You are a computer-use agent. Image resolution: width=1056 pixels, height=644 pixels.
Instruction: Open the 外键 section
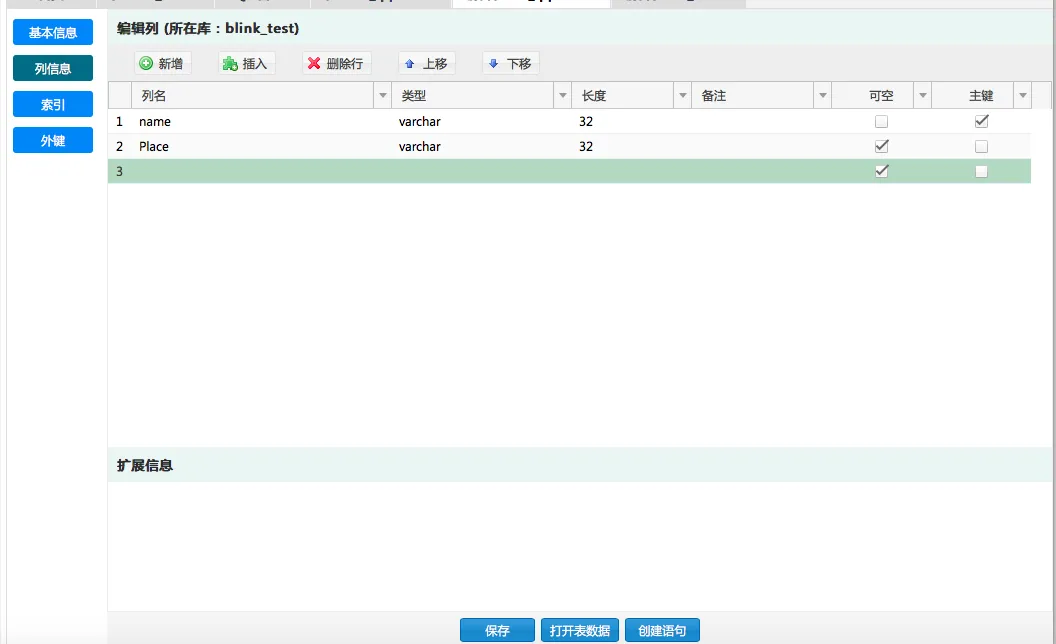tap(53, 140)
